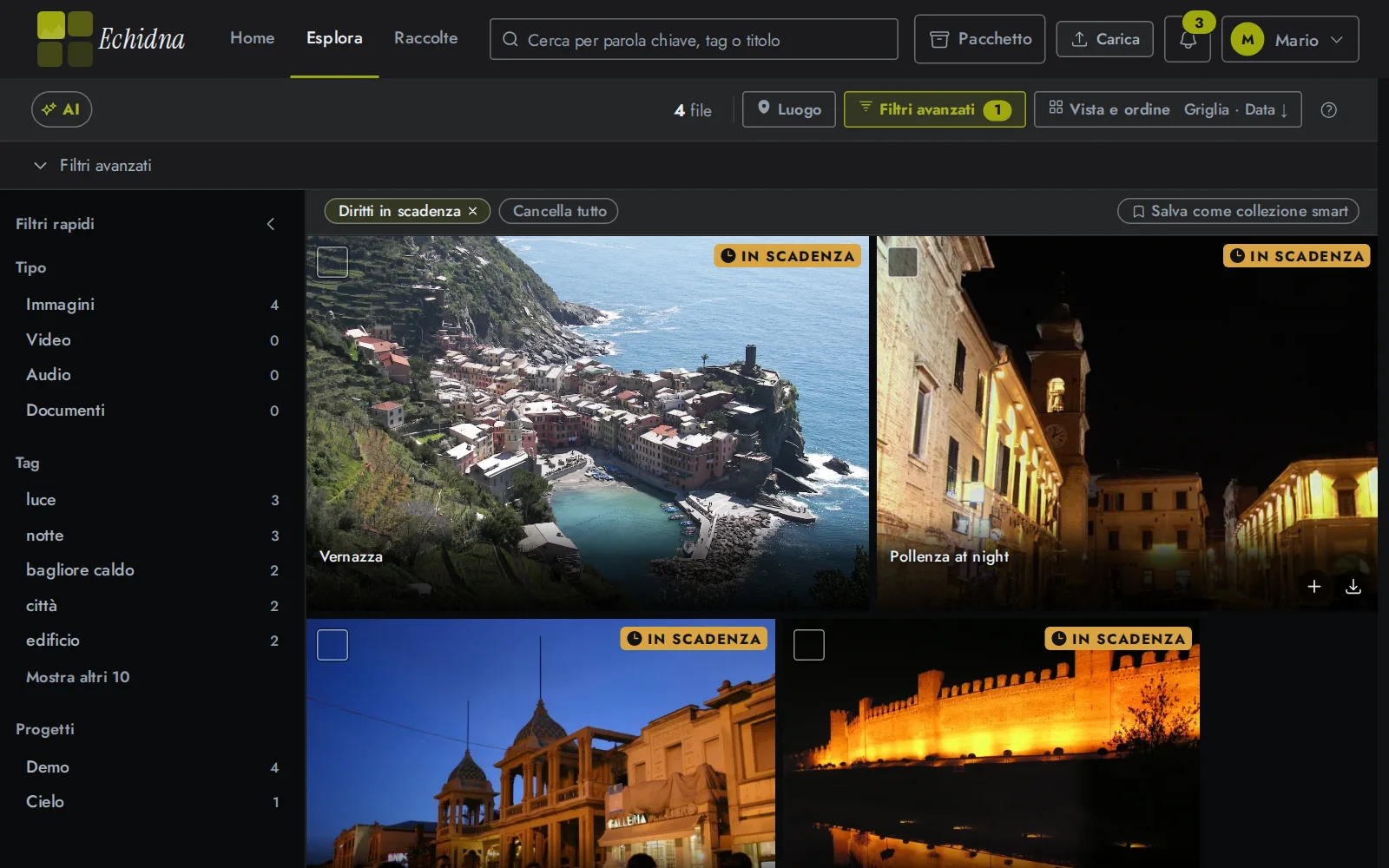Open the Raccolte tab
Image resolution: width=1389 pixels, height=868 pixels.
click(x=425, y=38)
